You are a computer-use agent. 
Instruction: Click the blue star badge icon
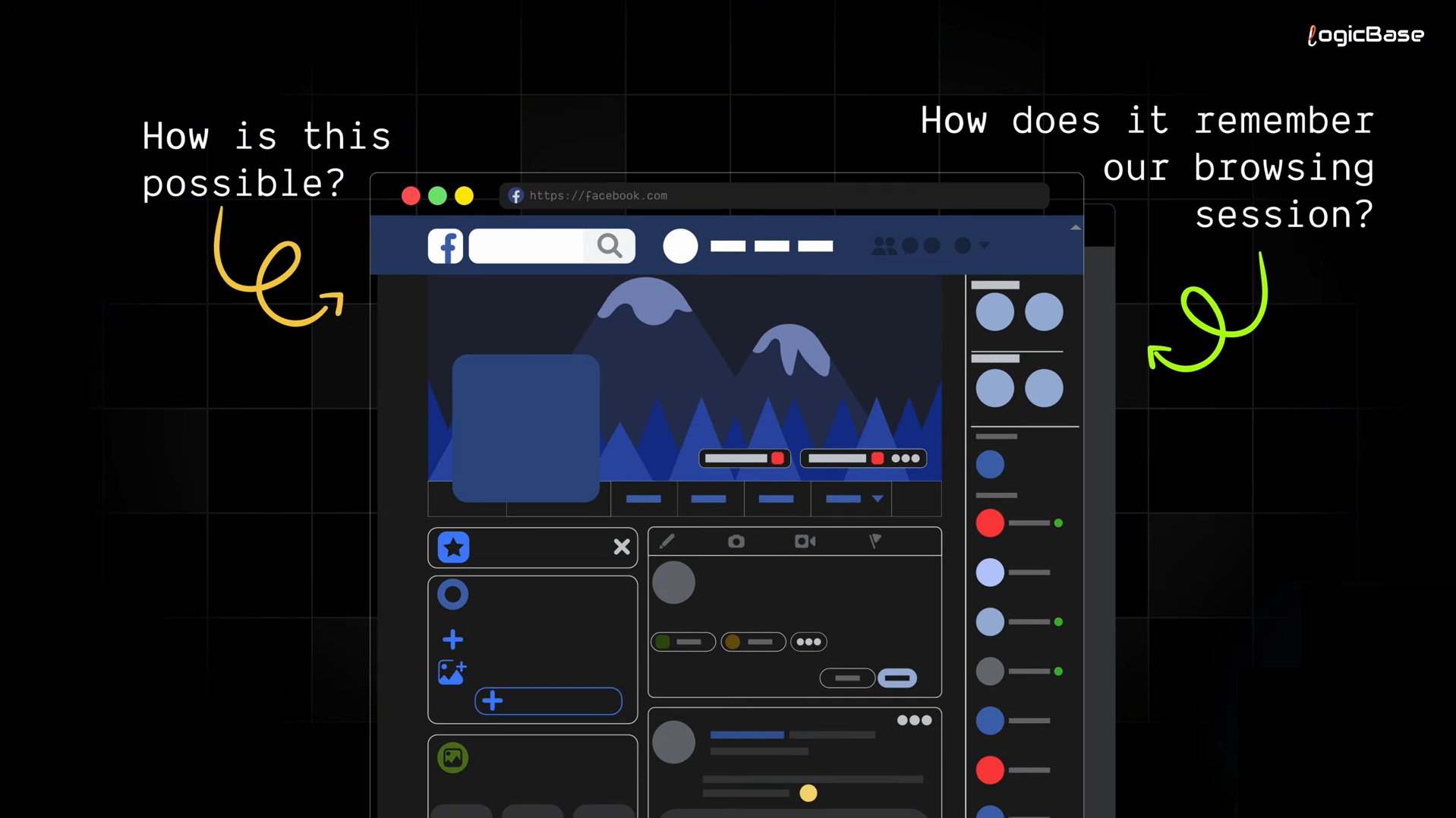pyautogui.click(x=453, y=548)
